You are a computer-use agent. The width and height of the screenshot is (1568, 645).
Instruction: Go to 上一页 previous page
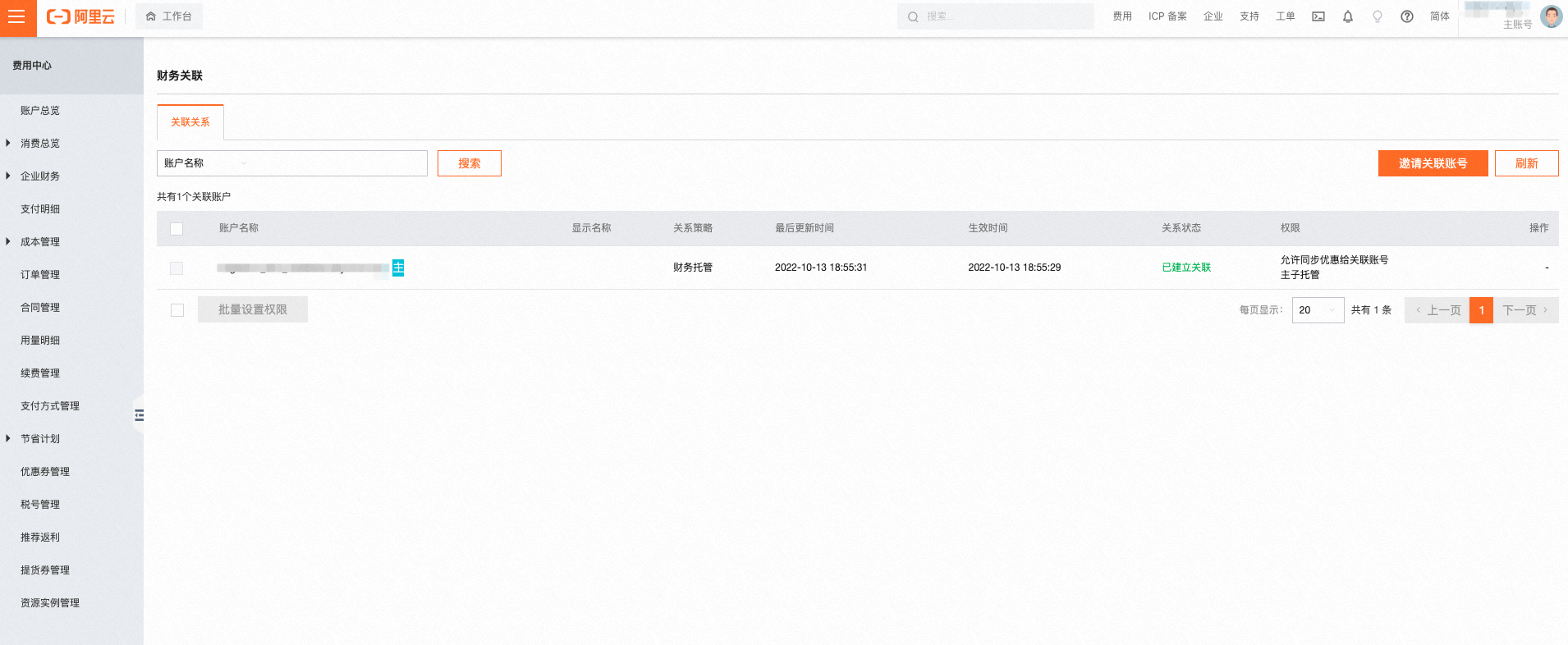[x=1437, y=310]
